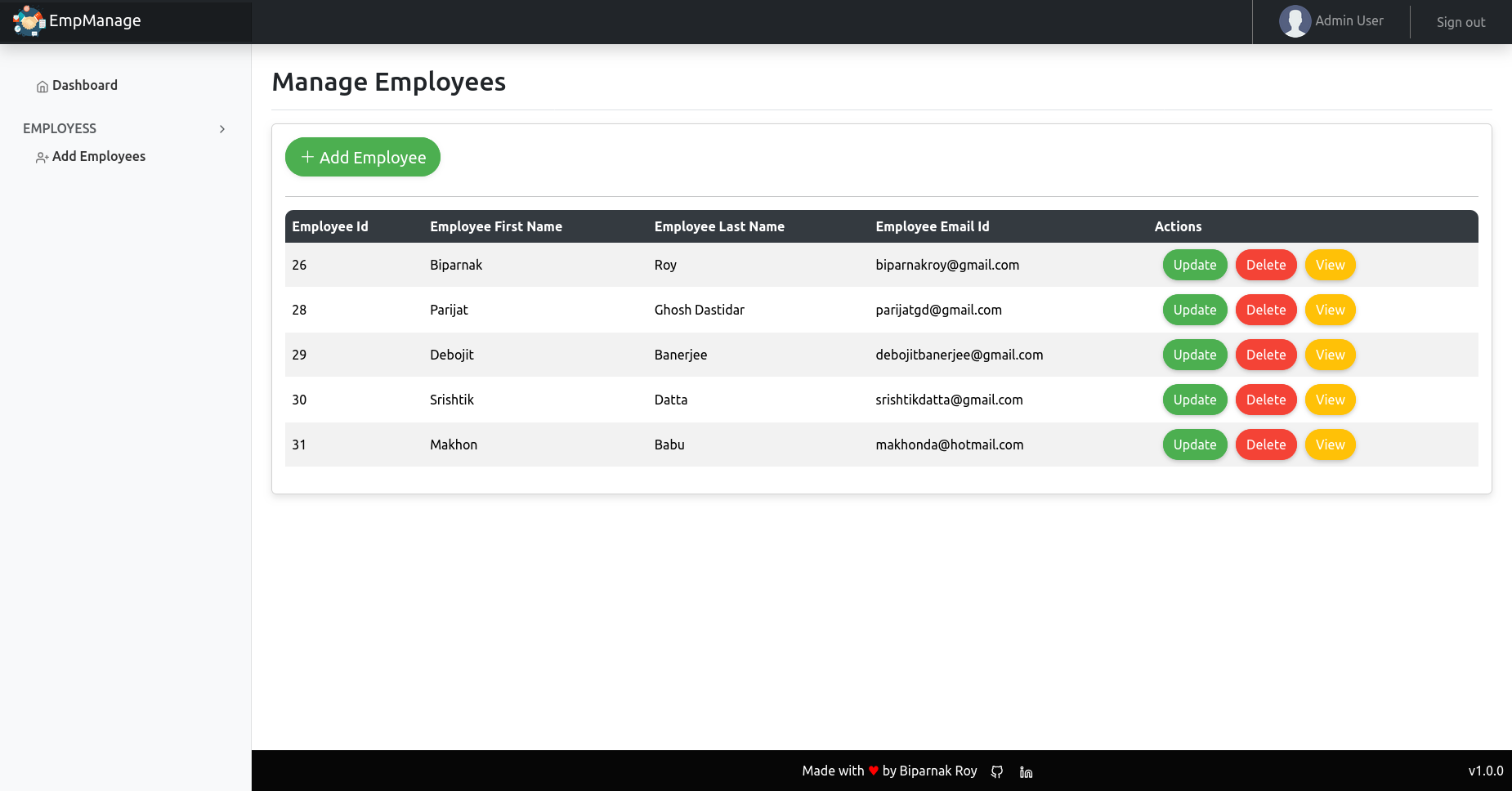Update employee with Id 30
1512x791 pixels.
point(1194,400)
